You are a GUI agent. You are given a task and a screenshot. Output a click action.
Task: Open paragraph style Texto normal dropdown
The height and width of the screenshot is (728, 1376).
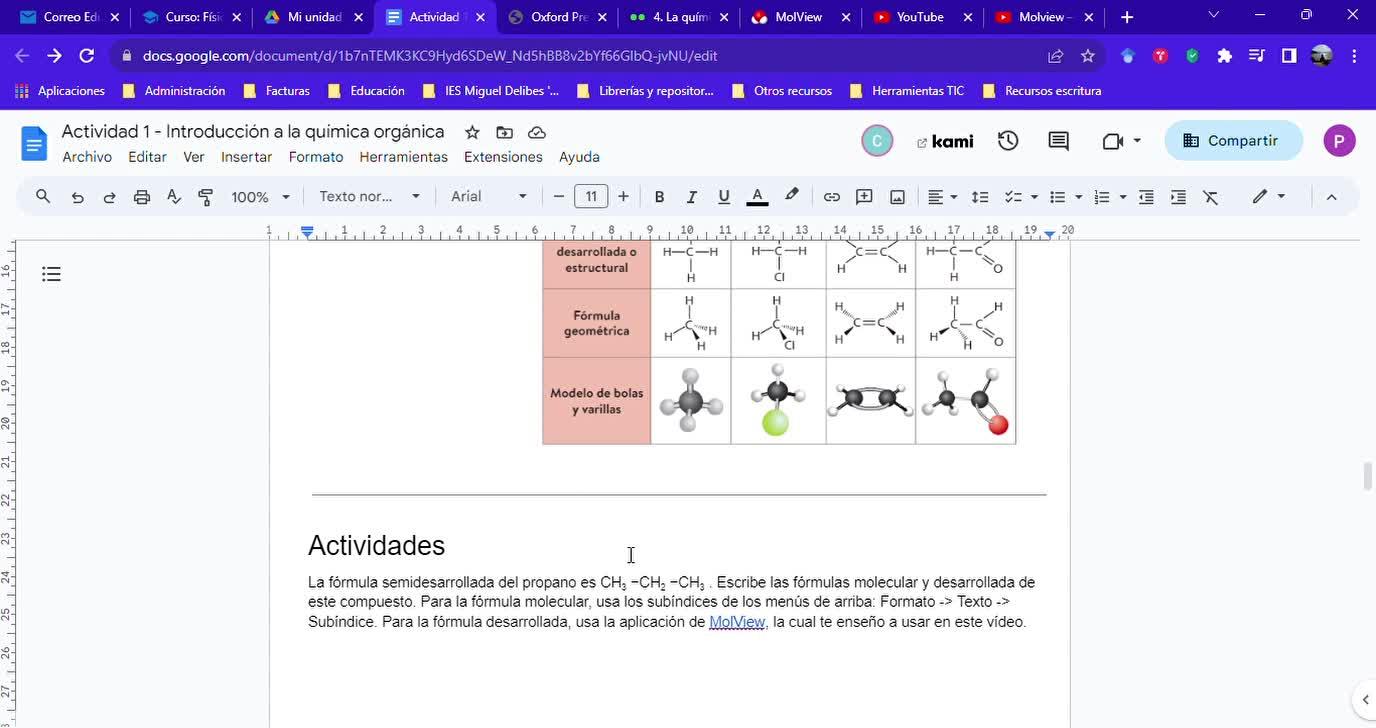[x=370, y=197]
